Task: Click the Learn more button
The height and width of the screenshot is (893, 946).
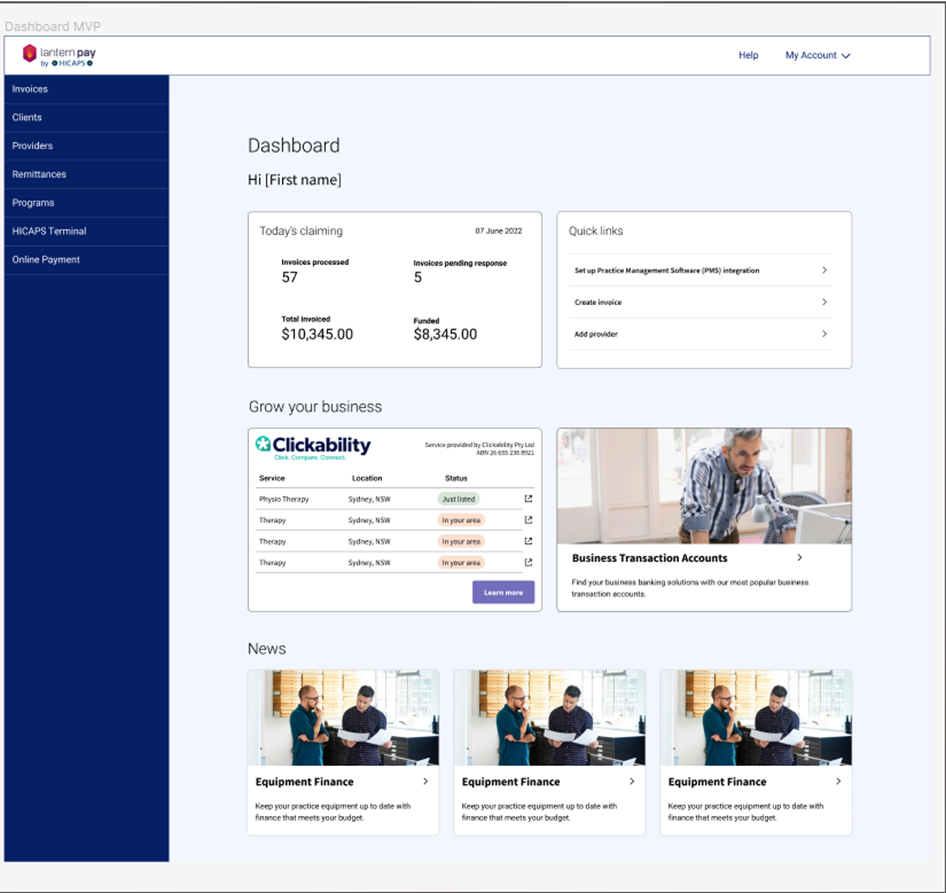Action: point(503,592)
